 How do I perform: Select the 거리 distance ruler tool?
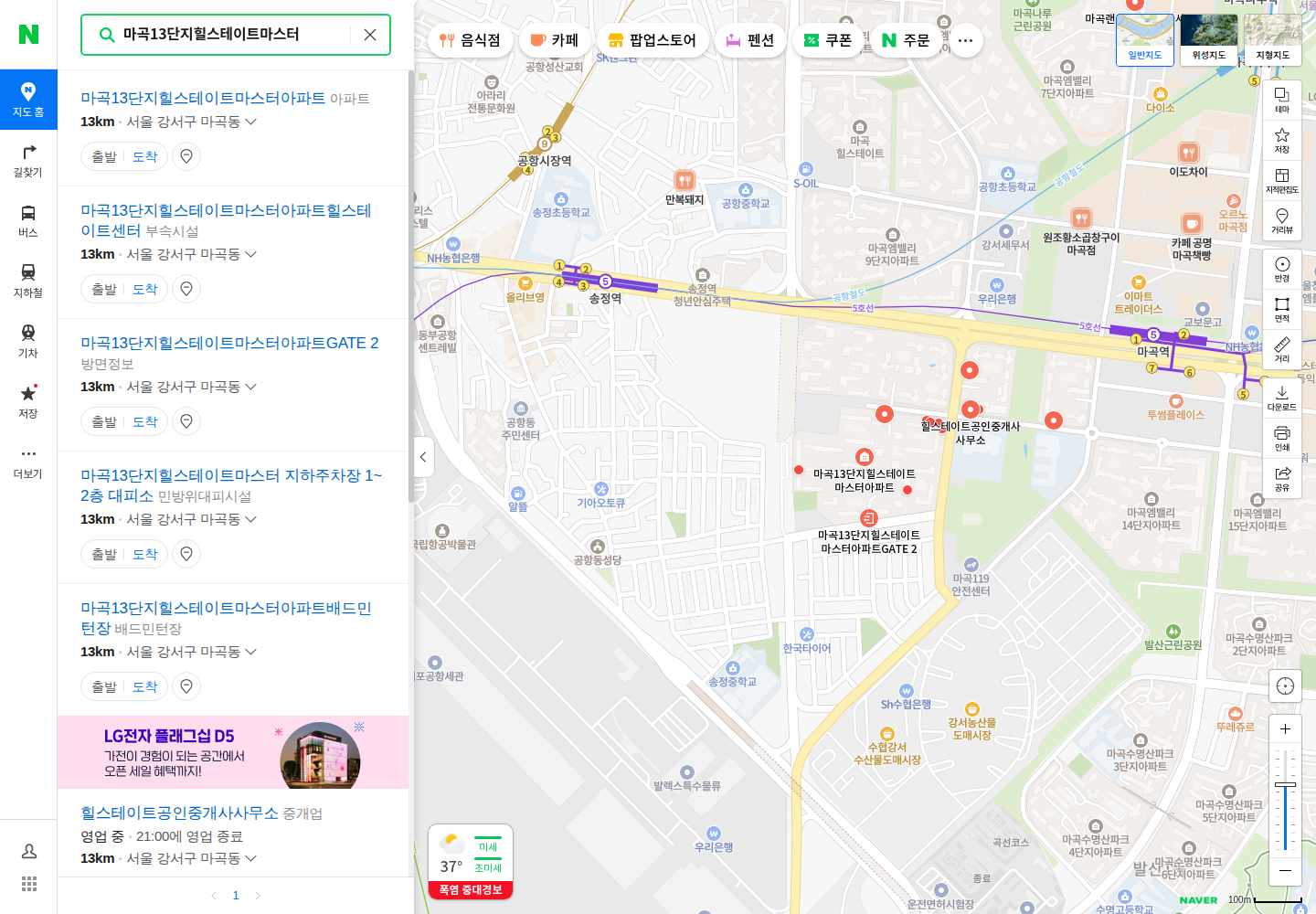click(1282, 350)
